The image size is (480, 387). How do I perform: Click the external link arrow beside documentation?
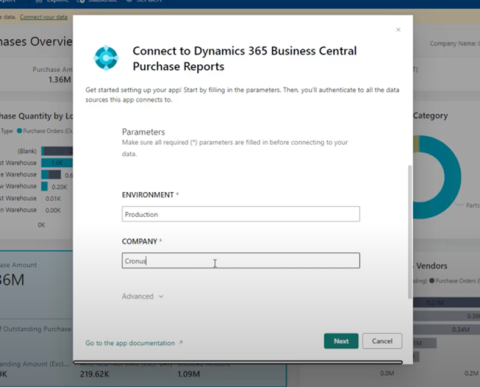(x=181, y=342)
